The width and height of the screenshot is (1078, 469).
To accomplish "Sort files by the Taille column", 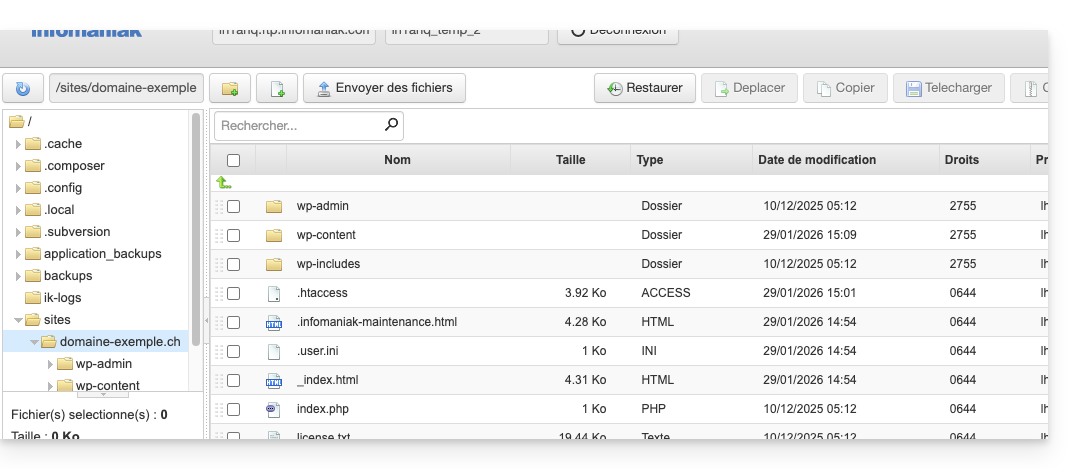I will [570, 160].
